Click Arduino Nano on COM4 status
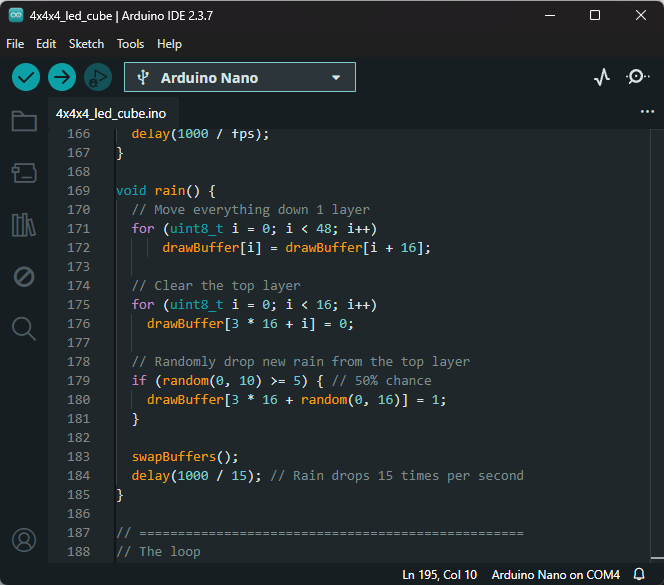The height and width of the screenshot is (585, 664). point(555,575)
